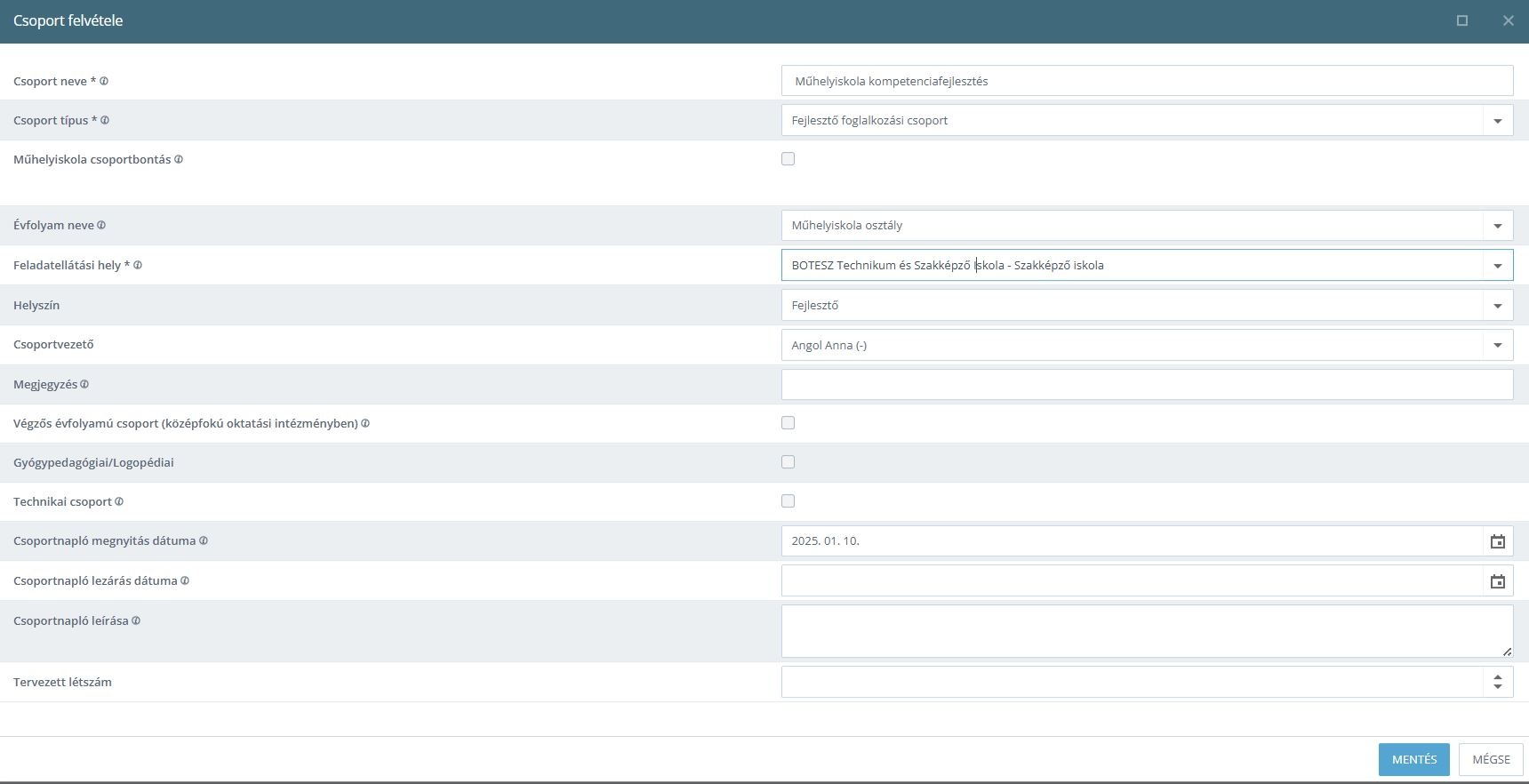Click the Csoportnapló leírása textarea
Viewport: 1529px width, 784px height.
tap(1147, 631)
